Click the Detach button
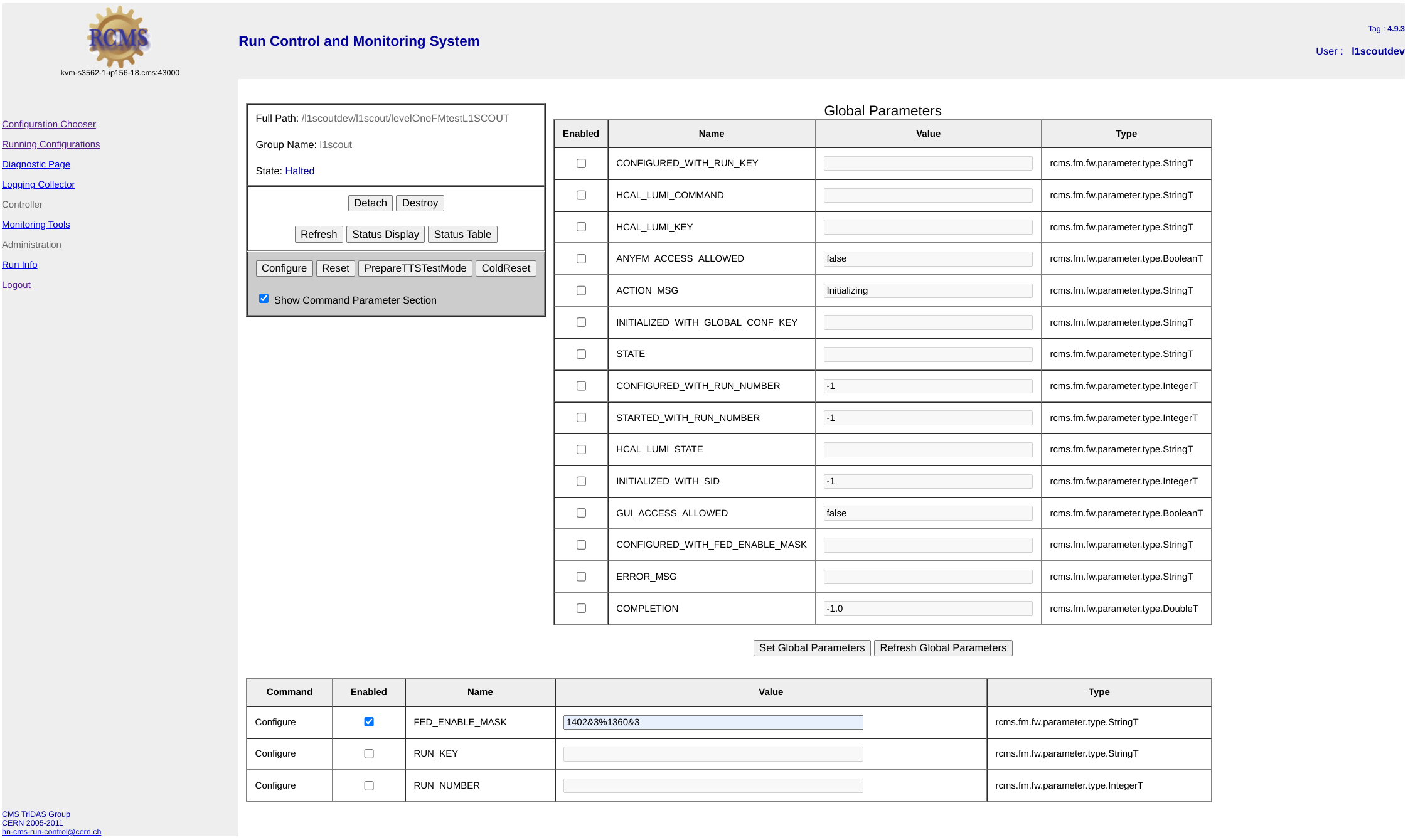This screenshot has width=1408, height=840. [370, 203]
